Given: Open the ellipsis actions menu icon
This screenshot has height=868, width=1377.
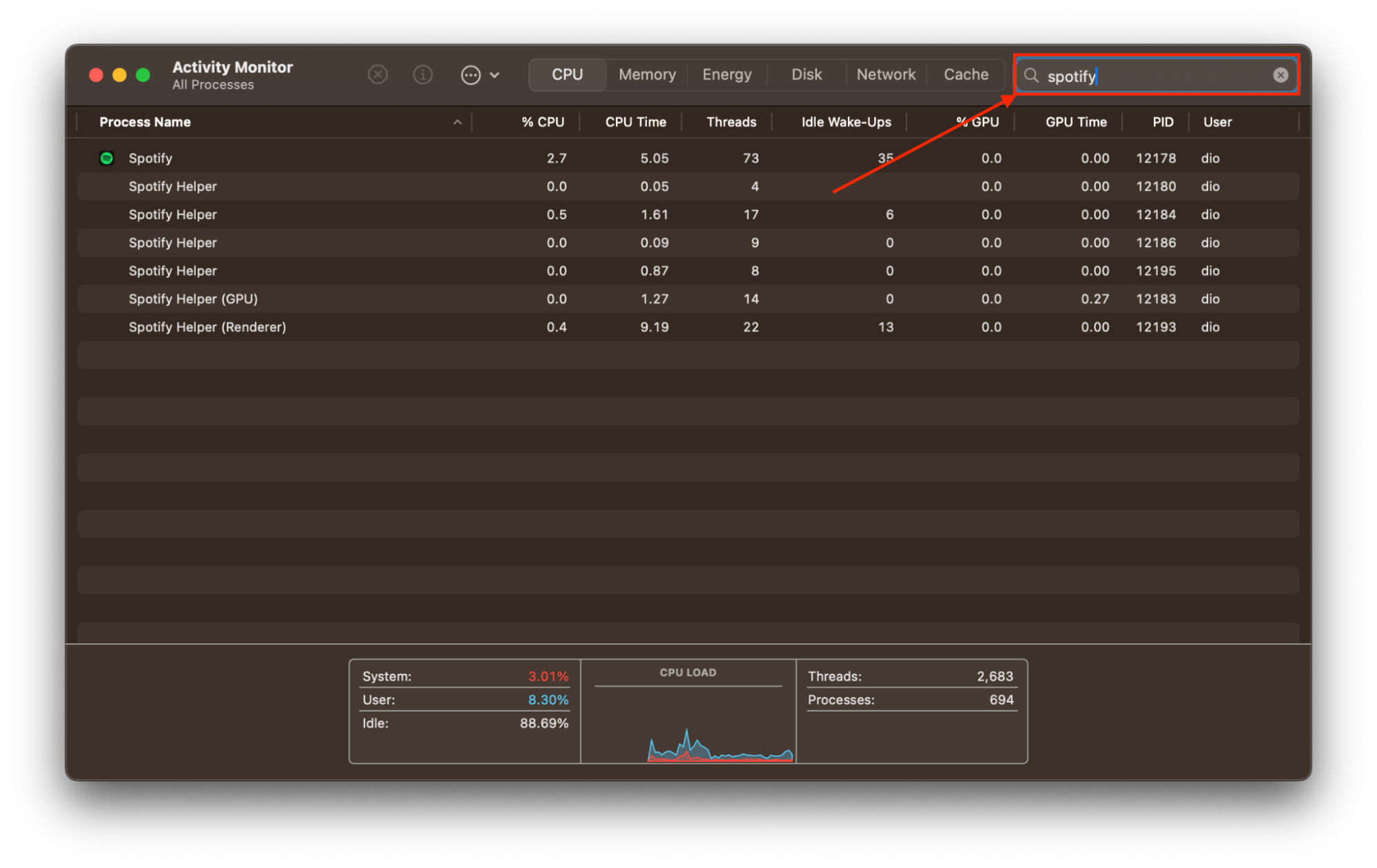Looking at the screenshot, I should coord(470,75).
